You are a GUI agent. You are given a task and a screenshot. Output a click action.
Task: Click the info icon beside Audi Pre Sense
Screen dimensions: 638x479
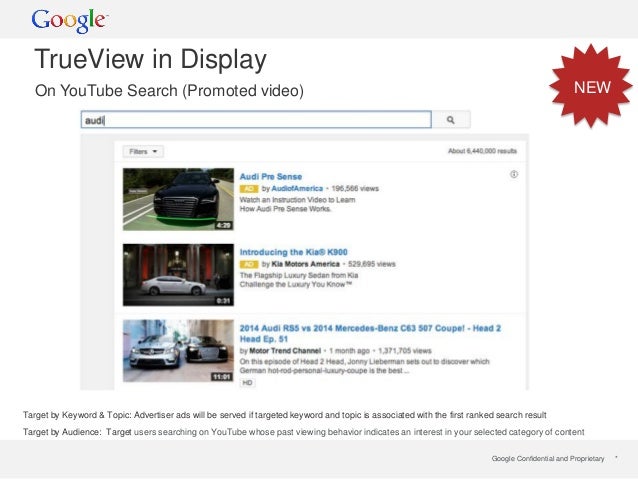click(514, 175)
